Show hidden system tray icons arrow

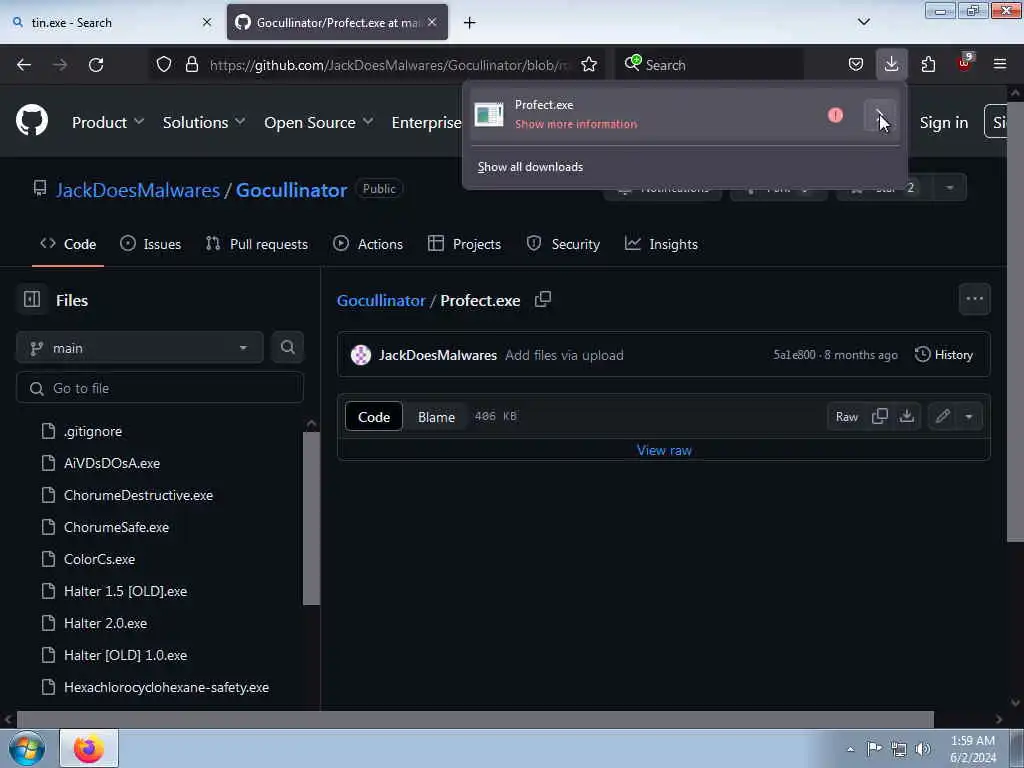point(850,749)
